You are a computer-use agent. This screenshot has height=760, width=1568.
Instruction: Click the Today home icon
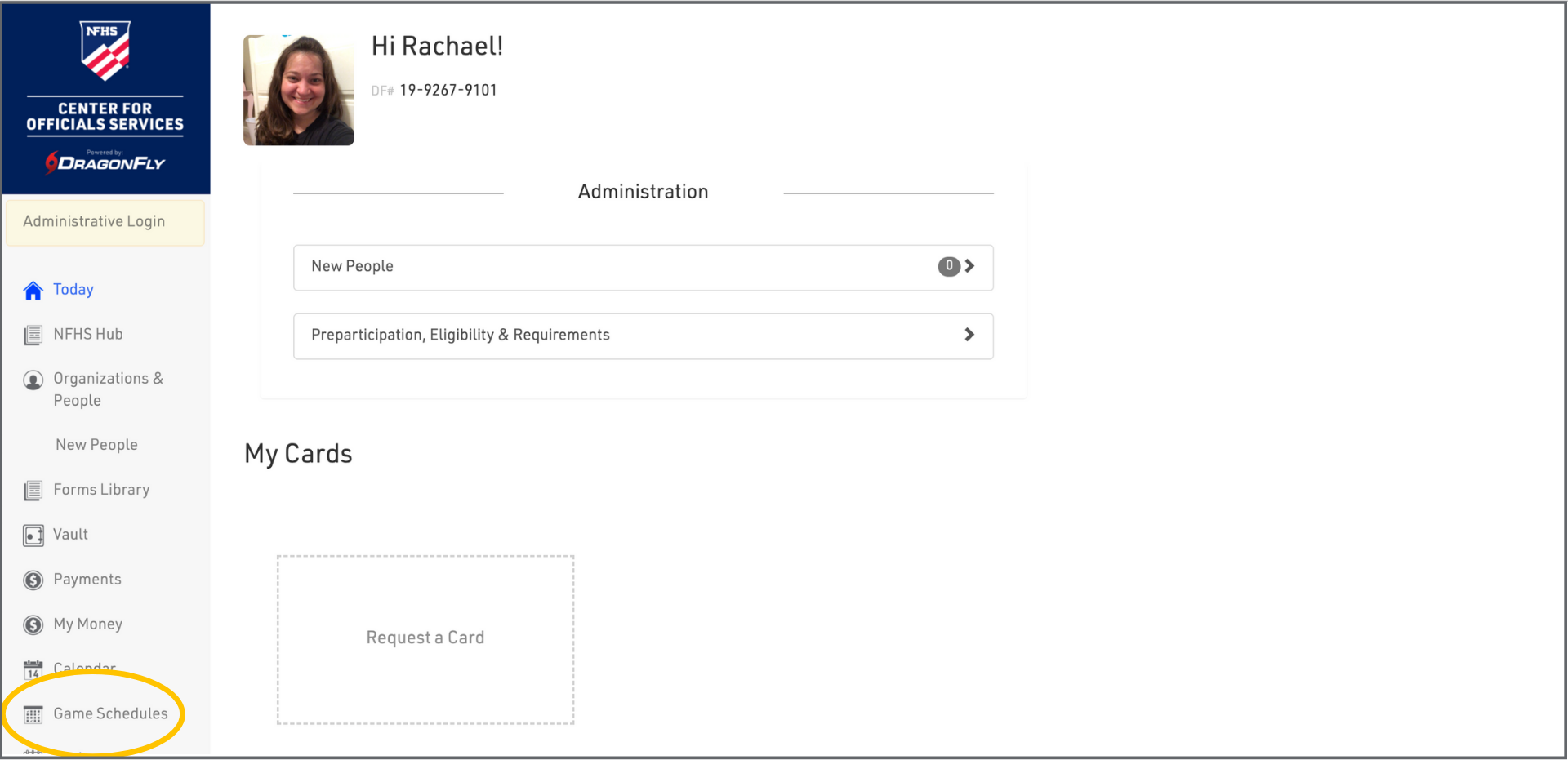pyautogui.click(x=33, y=291)
